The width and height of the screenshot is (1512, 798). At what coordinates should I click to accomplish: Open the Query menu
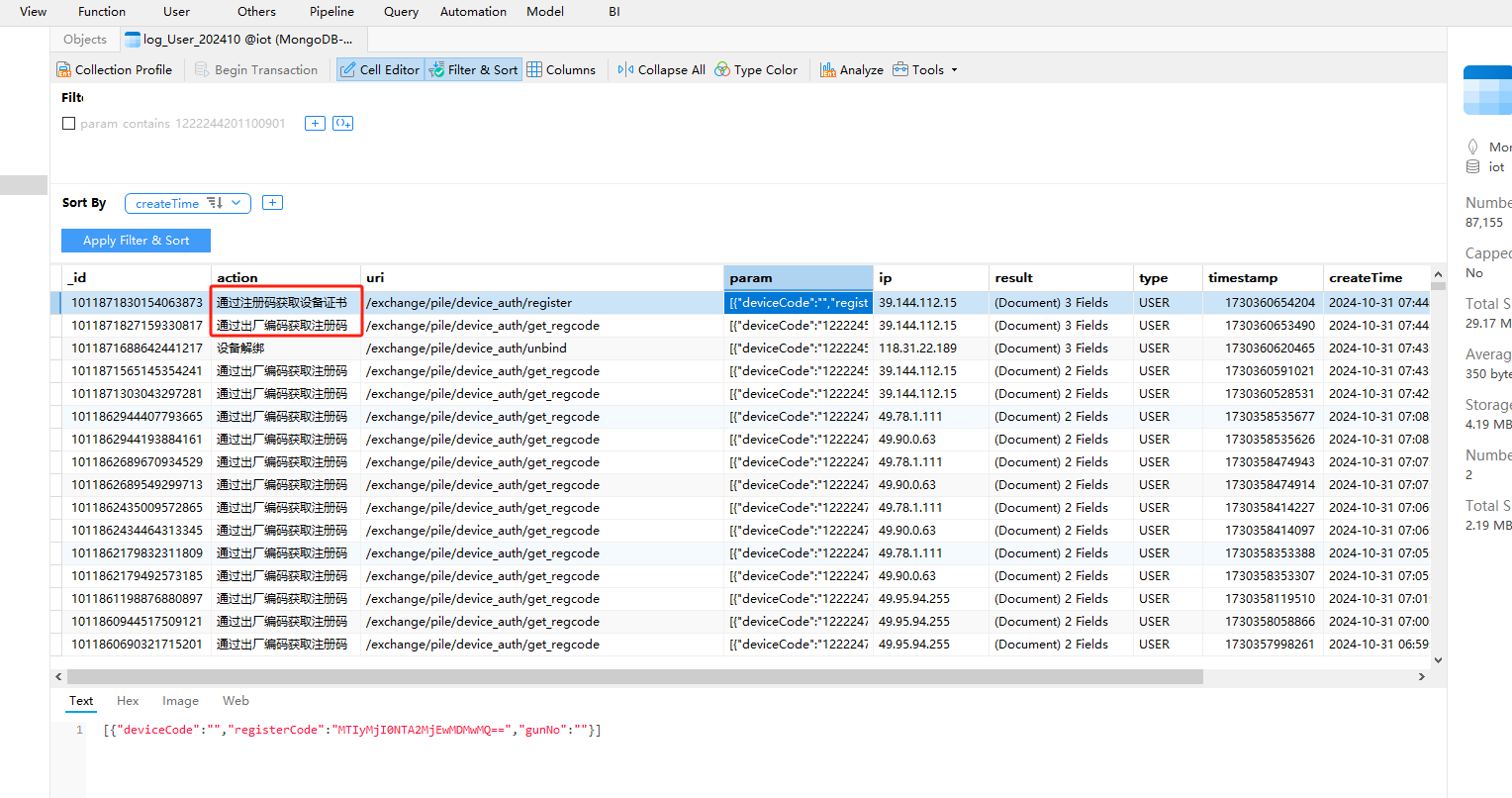[x=401, y=12]
